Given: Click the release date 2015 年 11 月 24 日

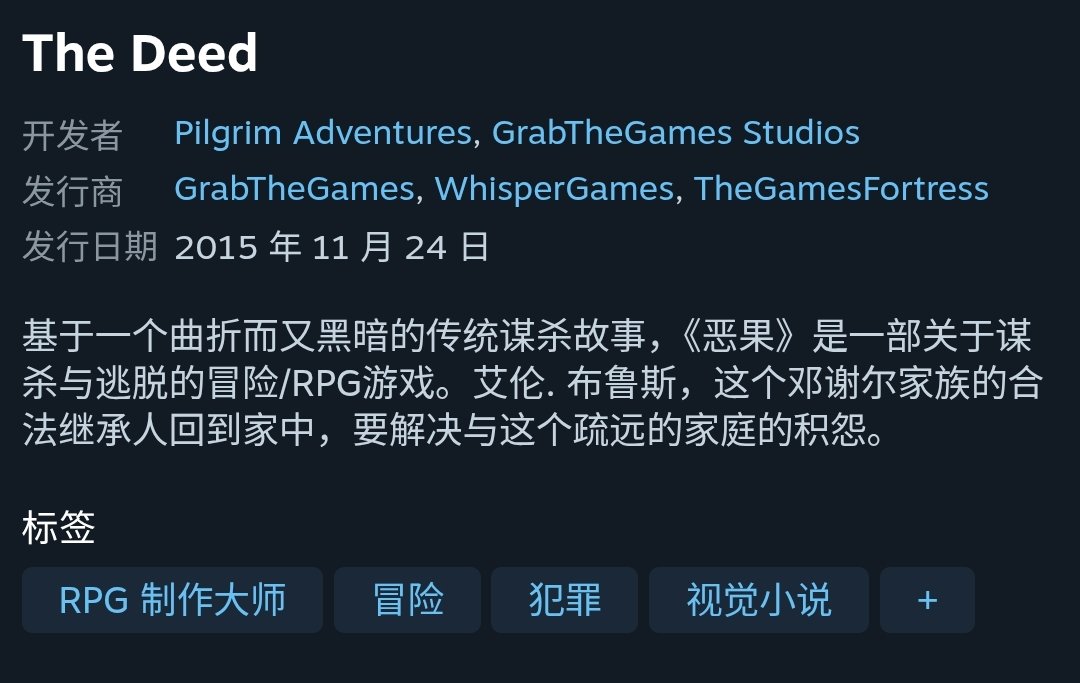Looking at the screenshot, I should click(332, 246).
